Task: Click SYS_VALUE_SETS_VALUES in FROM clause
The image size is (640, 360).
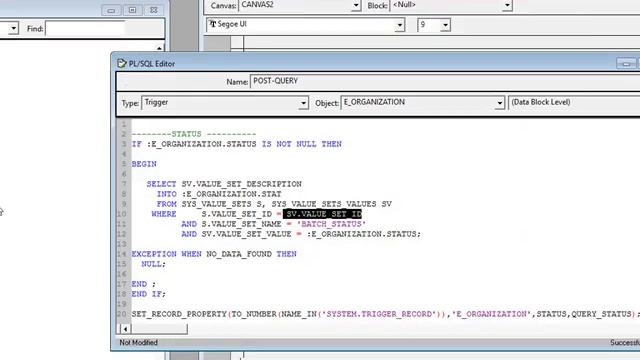Action: 324,204
